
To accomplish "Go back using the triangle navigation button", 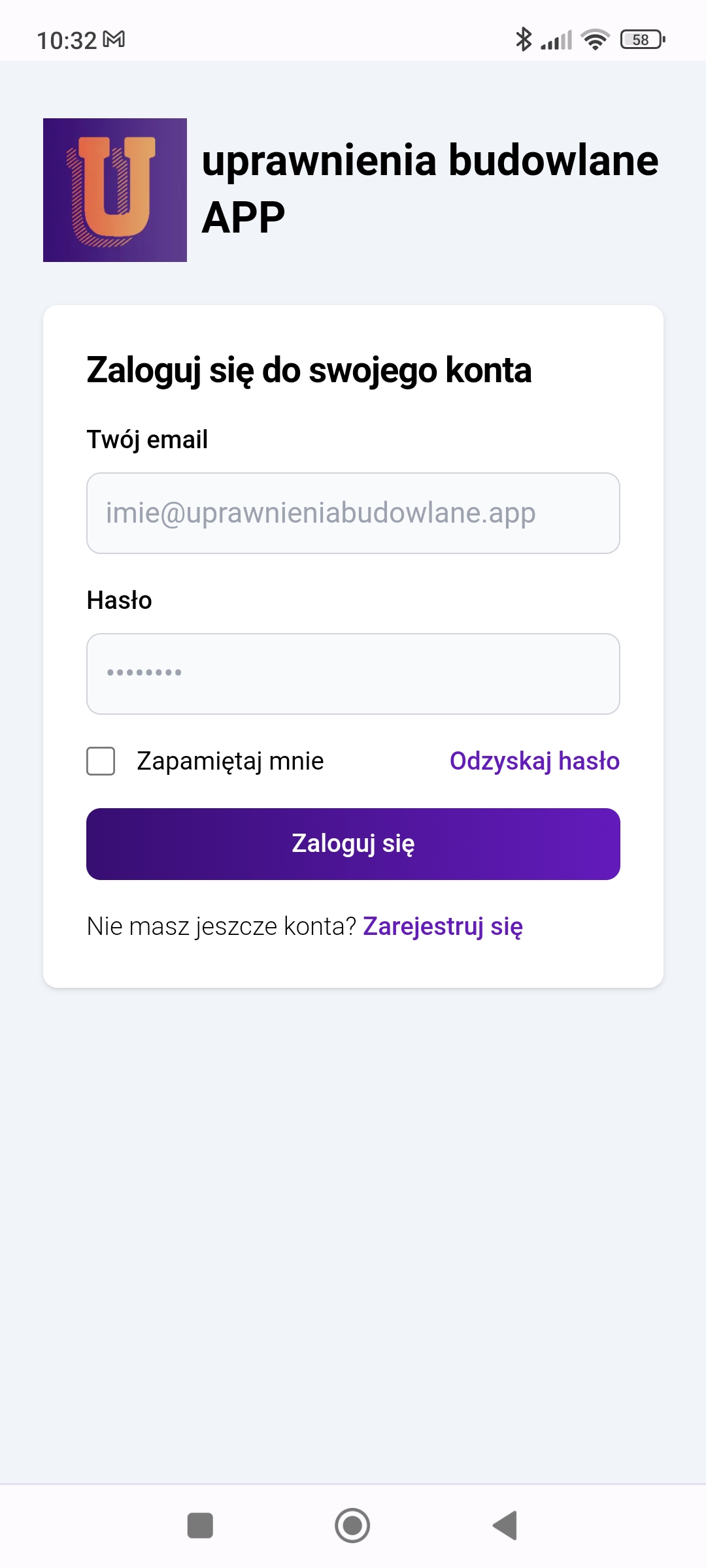I will click(x=505, y=1526).
